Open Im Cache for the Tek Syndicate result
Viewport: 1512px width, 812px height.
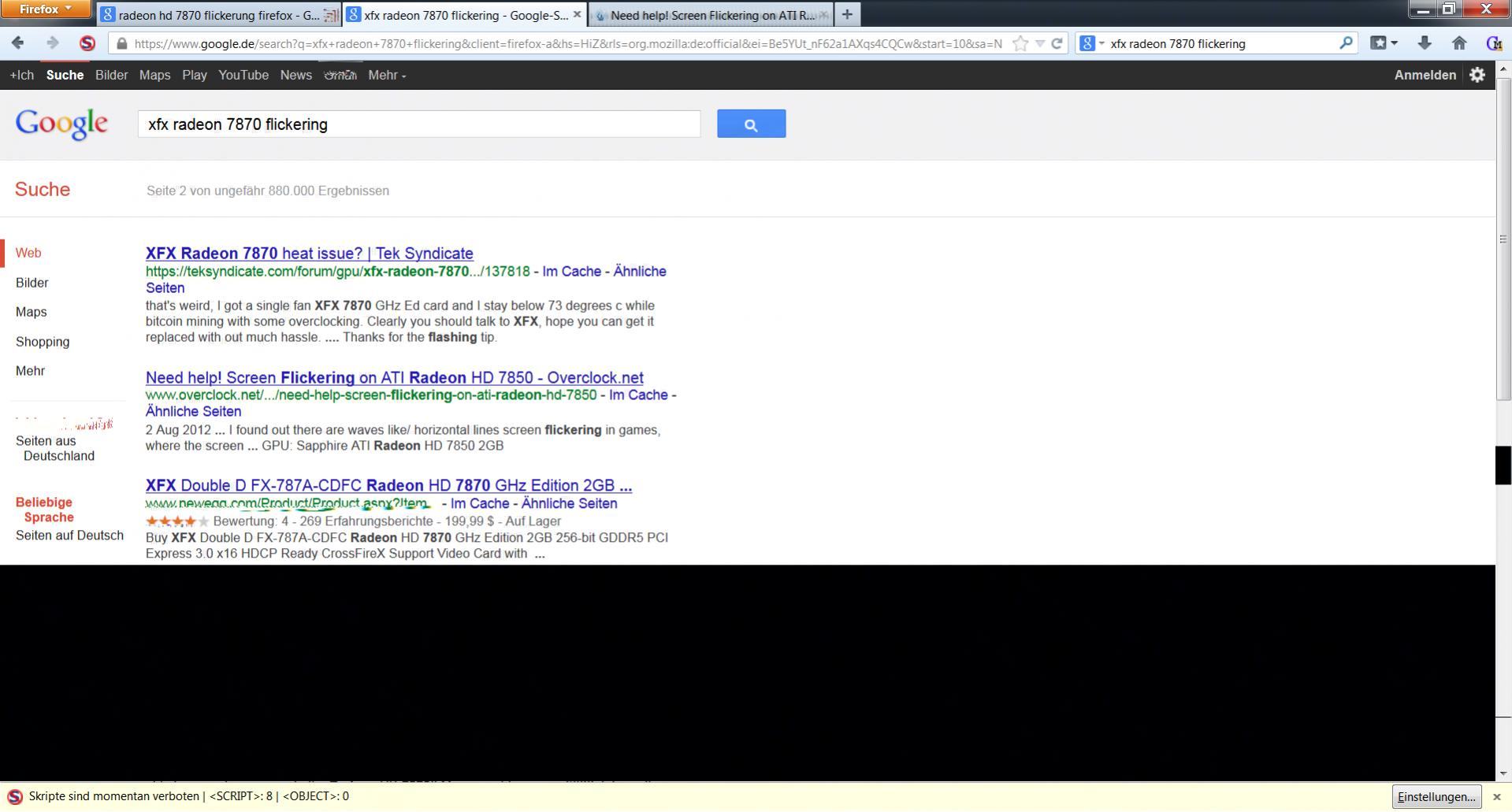(572, 272)
